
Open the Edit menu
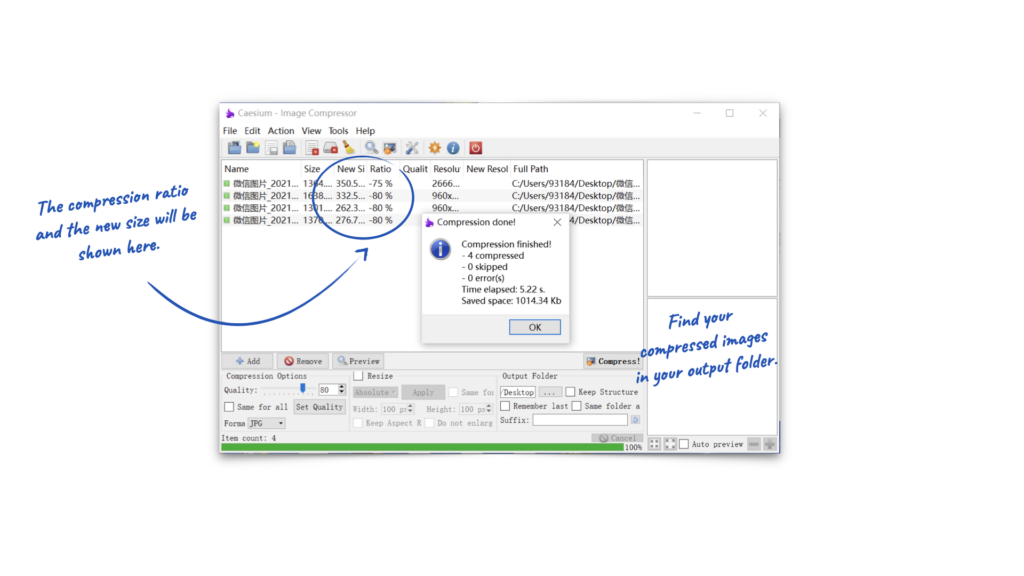click(252, 131)
